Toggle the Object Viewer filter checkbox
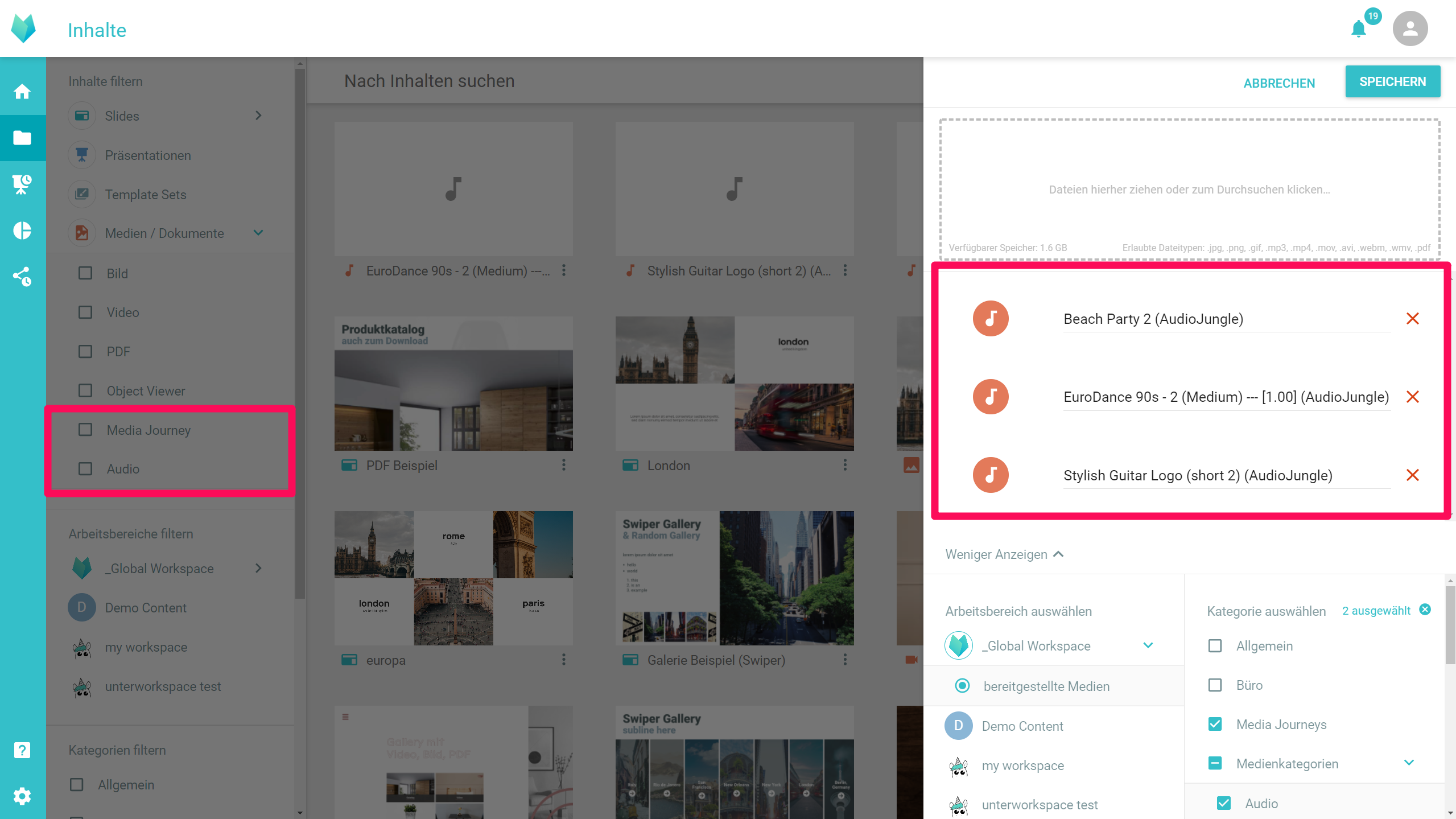Viewport: 1456px width, 819px height. [85, 390]
